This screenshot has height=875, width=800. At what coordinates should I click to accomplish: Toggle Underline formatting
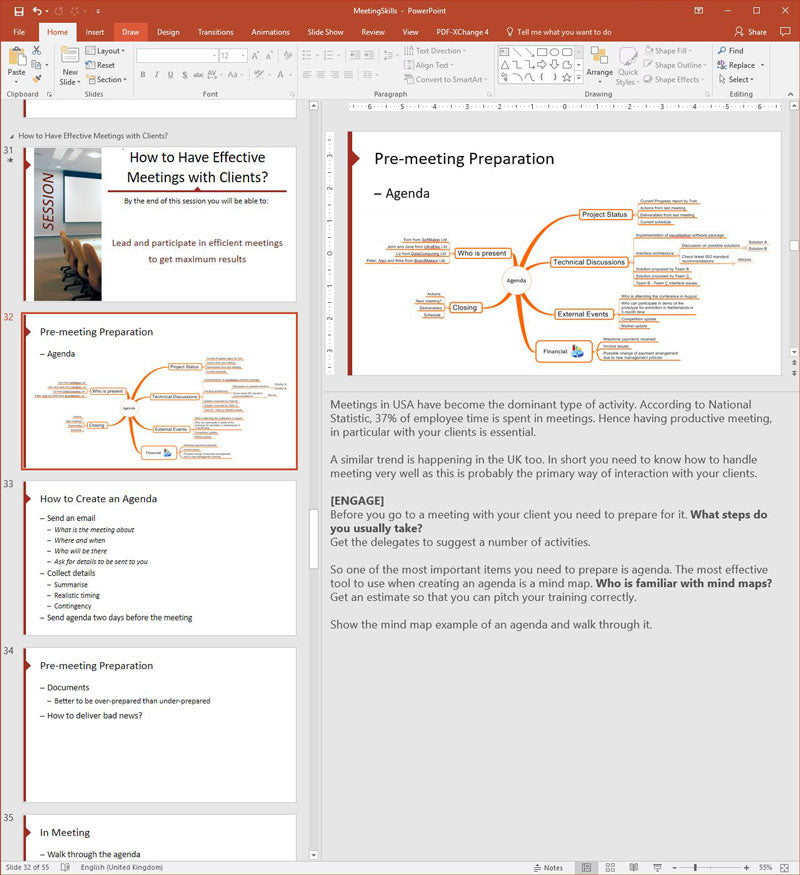171,74
